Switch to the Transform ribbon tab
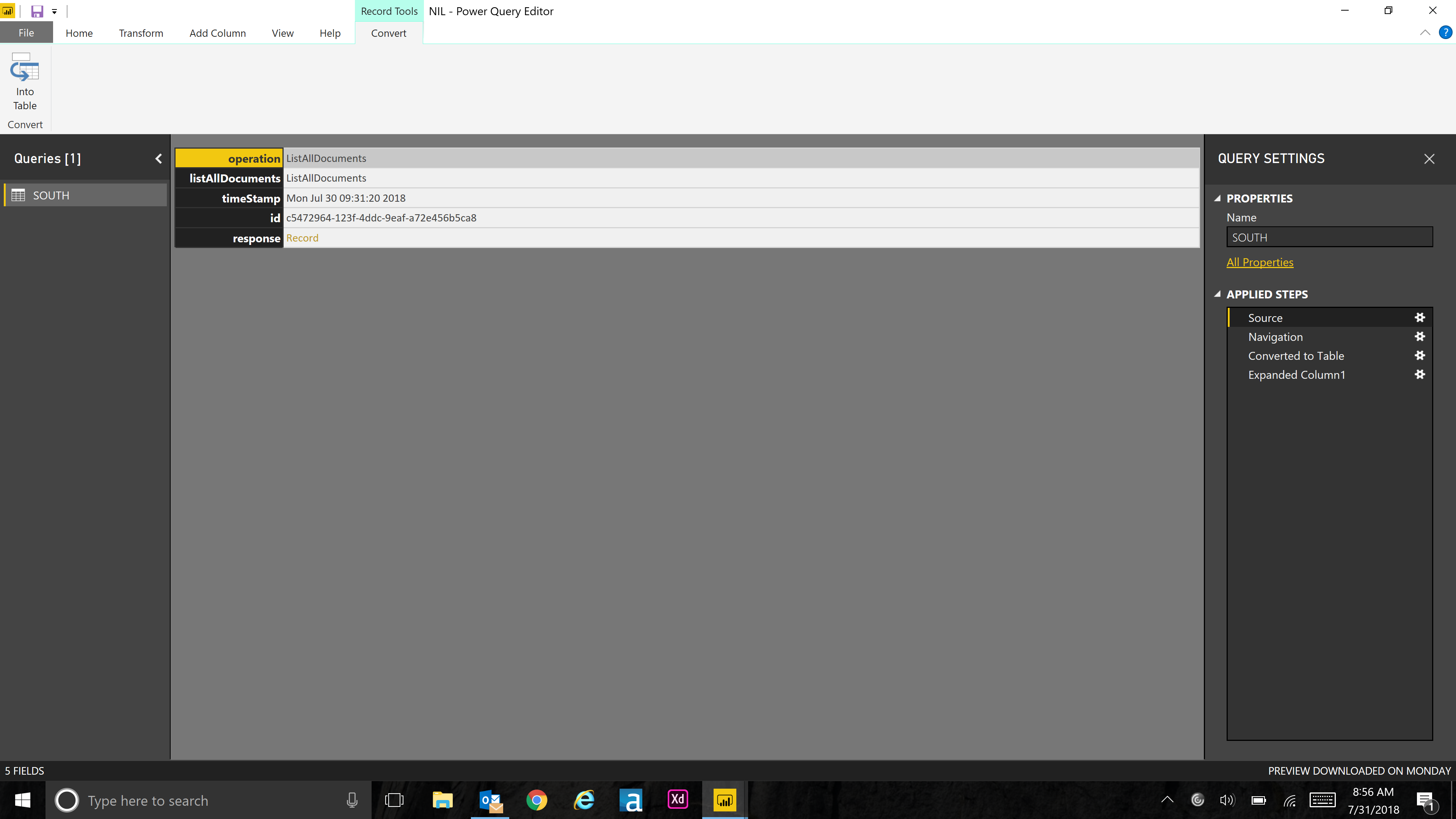The height and width of the screenshot is (819, 1456). 141,33
